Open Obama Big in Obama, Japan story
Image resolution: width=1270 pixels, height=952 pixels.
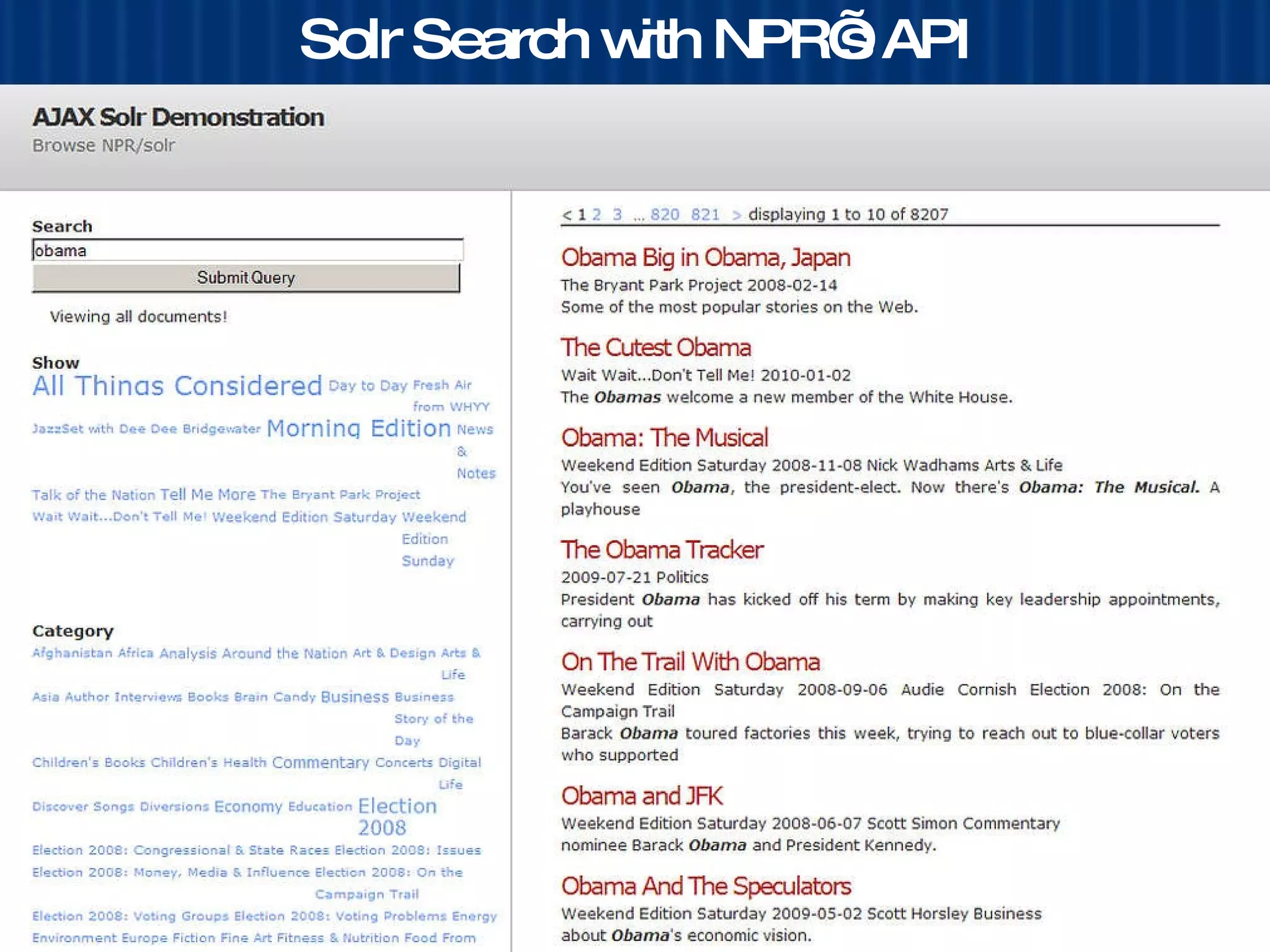click(705, 257)
